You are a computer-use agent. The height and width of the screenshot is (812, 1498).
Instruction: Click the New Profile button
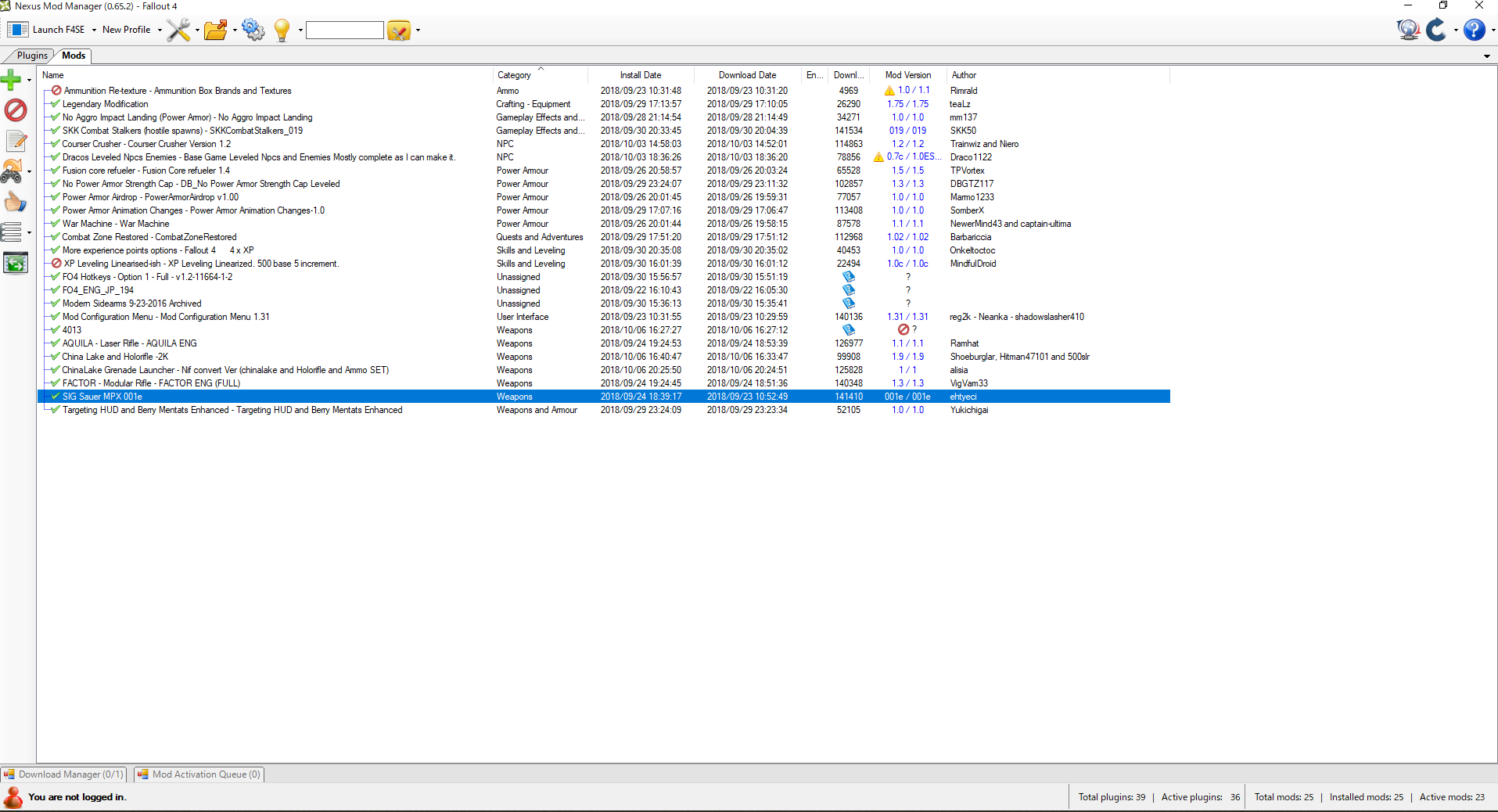tap(127, 30)
